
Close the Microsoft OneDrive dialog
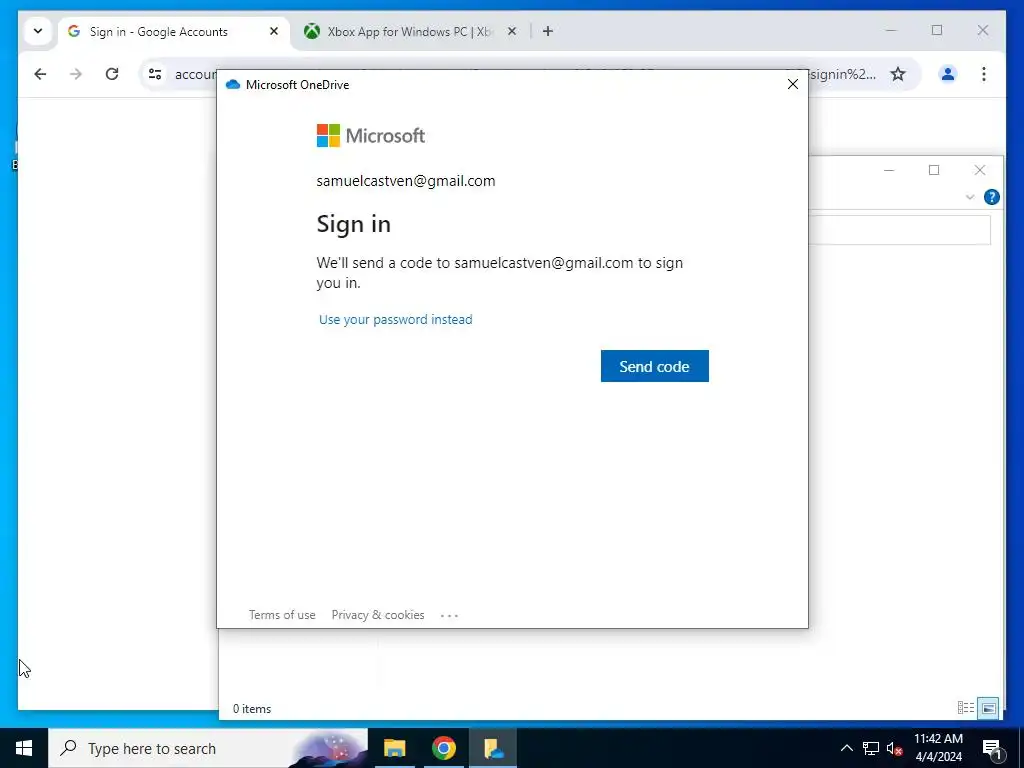pos(792,84)
